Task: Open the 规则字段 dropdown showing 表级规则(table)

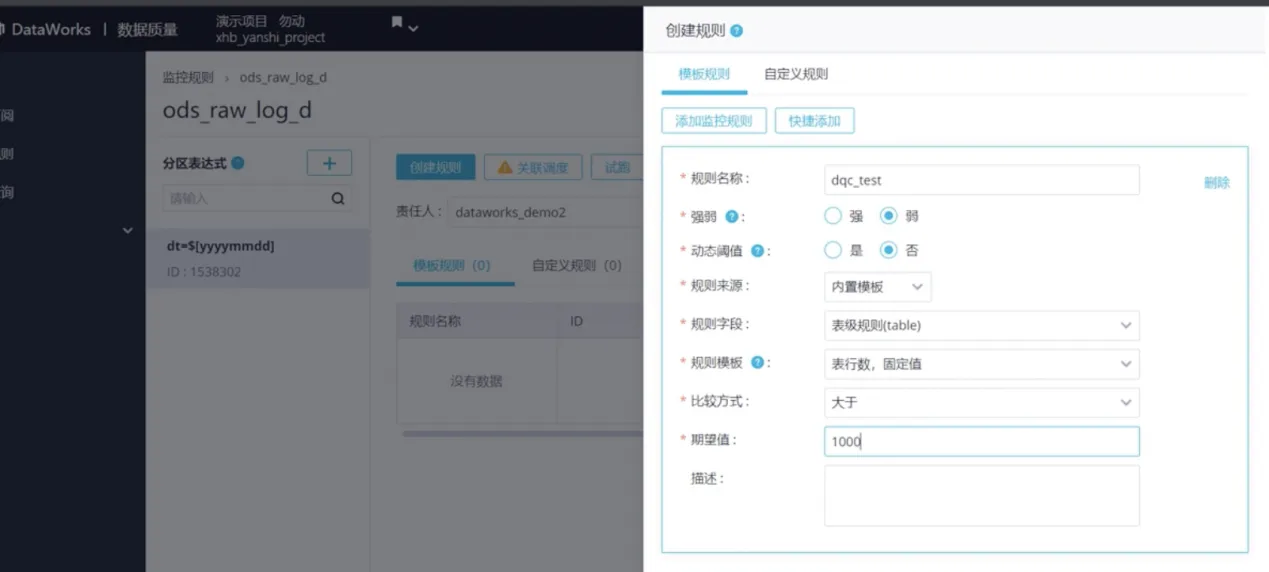Action: coord(982,325)
